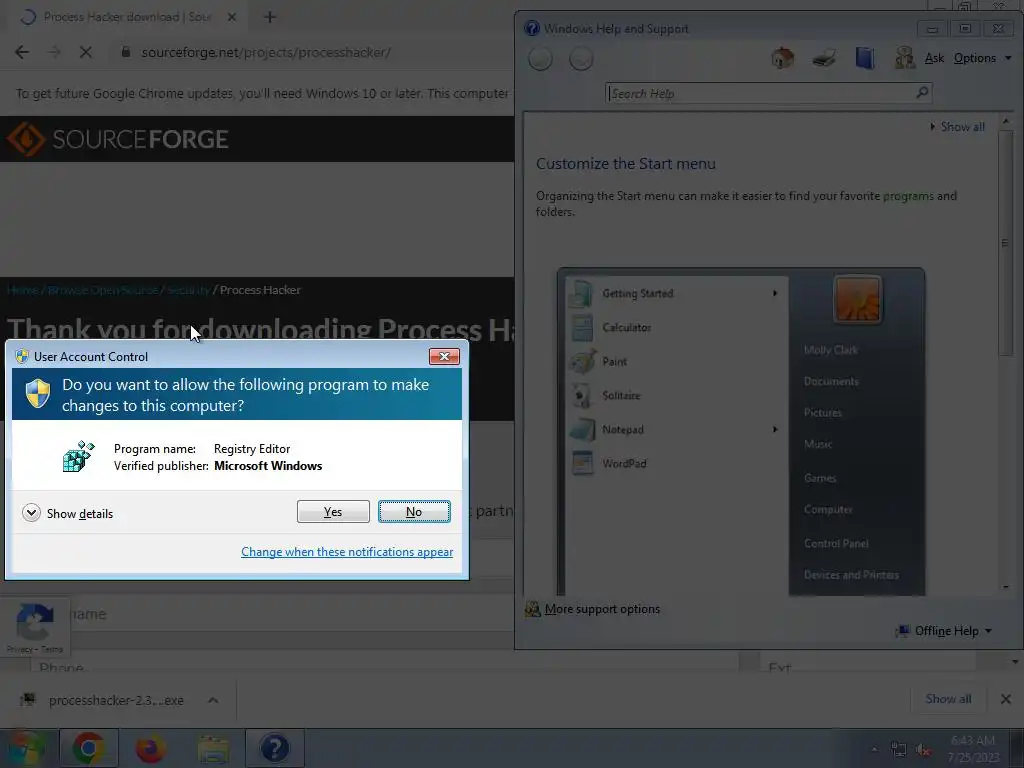Show hidden tray icons arrow
The width and height of the screenshot is (1024, 768).
click(x=874, y=750)
